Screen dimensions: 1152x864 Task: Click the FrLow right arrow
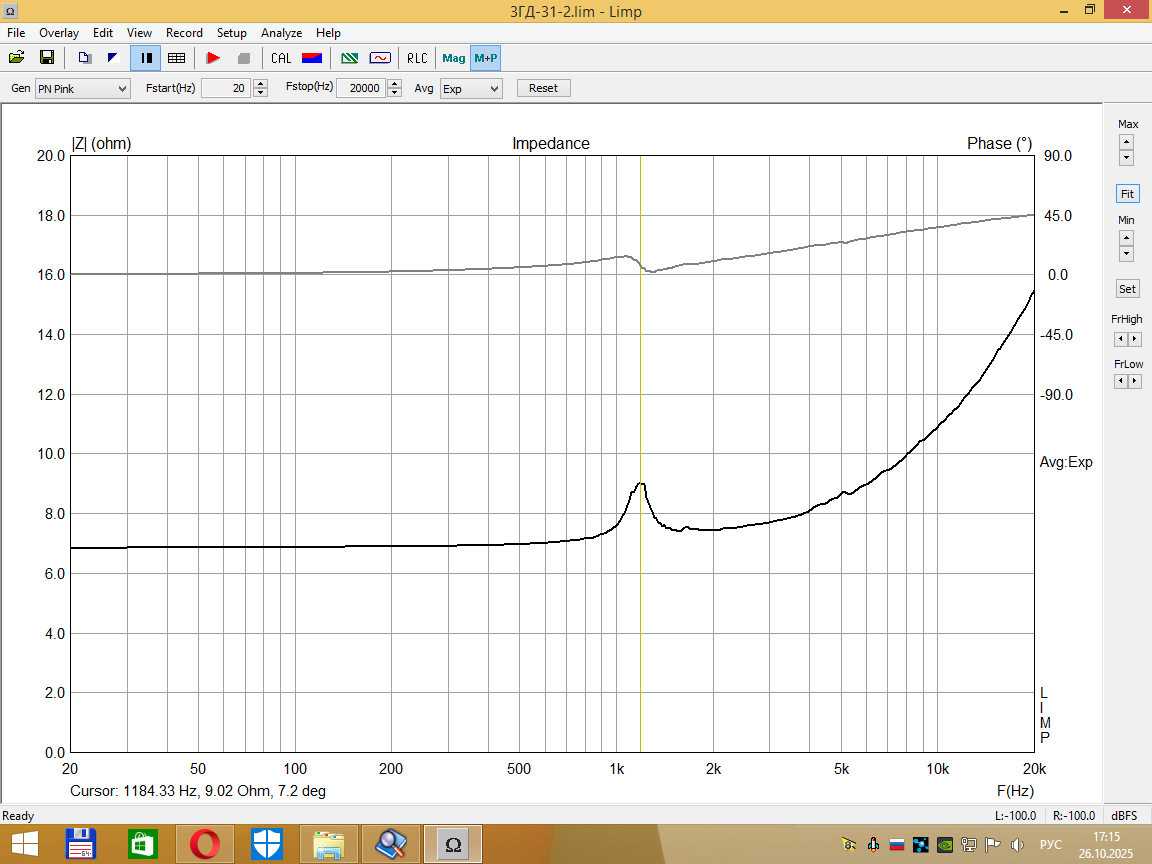[1134, 381]
